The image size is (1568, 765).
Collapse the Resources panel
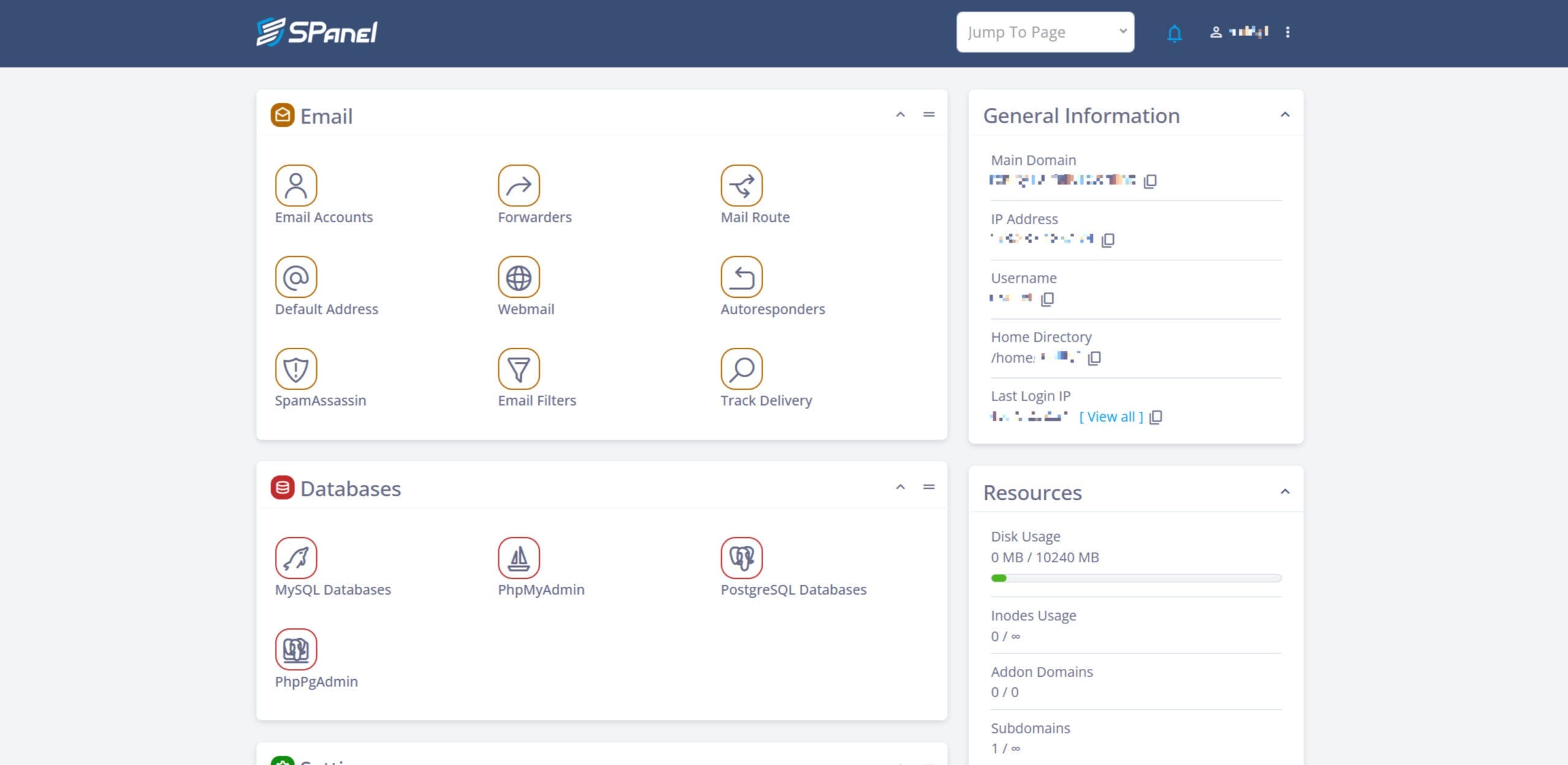[x=1284, y=491]
